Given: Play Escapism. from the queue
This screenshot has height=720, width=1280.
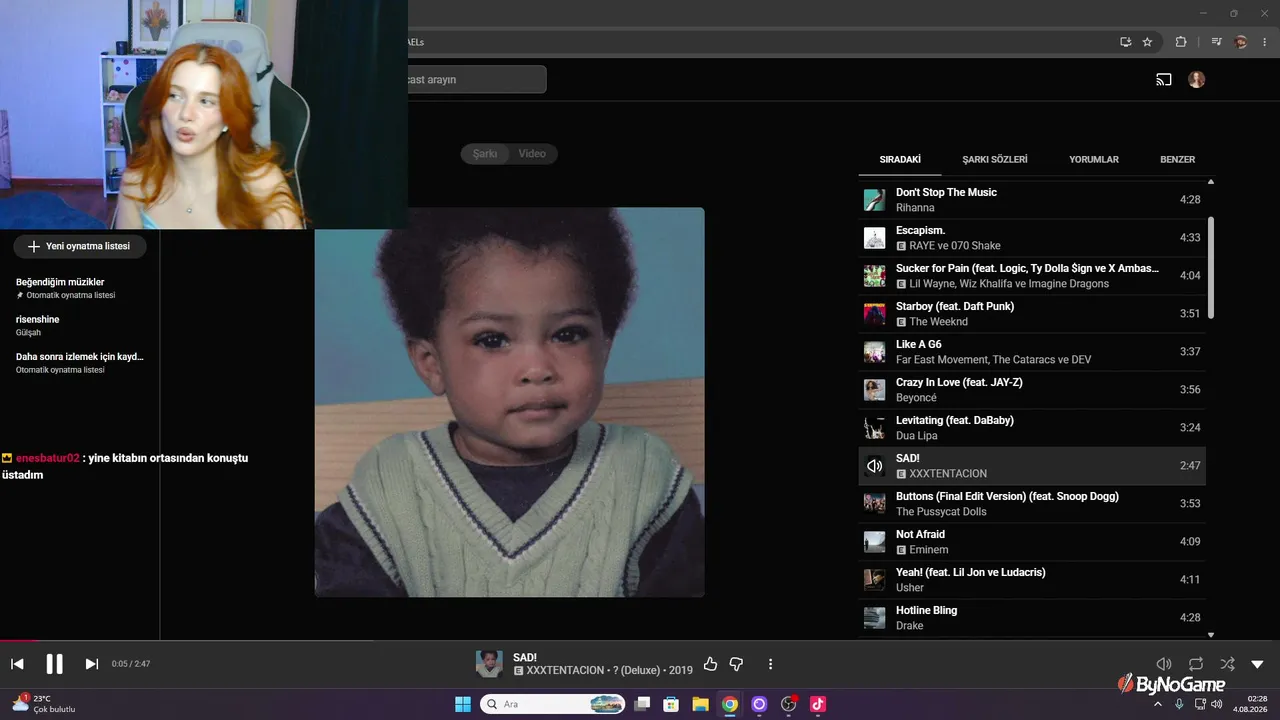Looking at the screenshot, I should (x=1032, y=238).
